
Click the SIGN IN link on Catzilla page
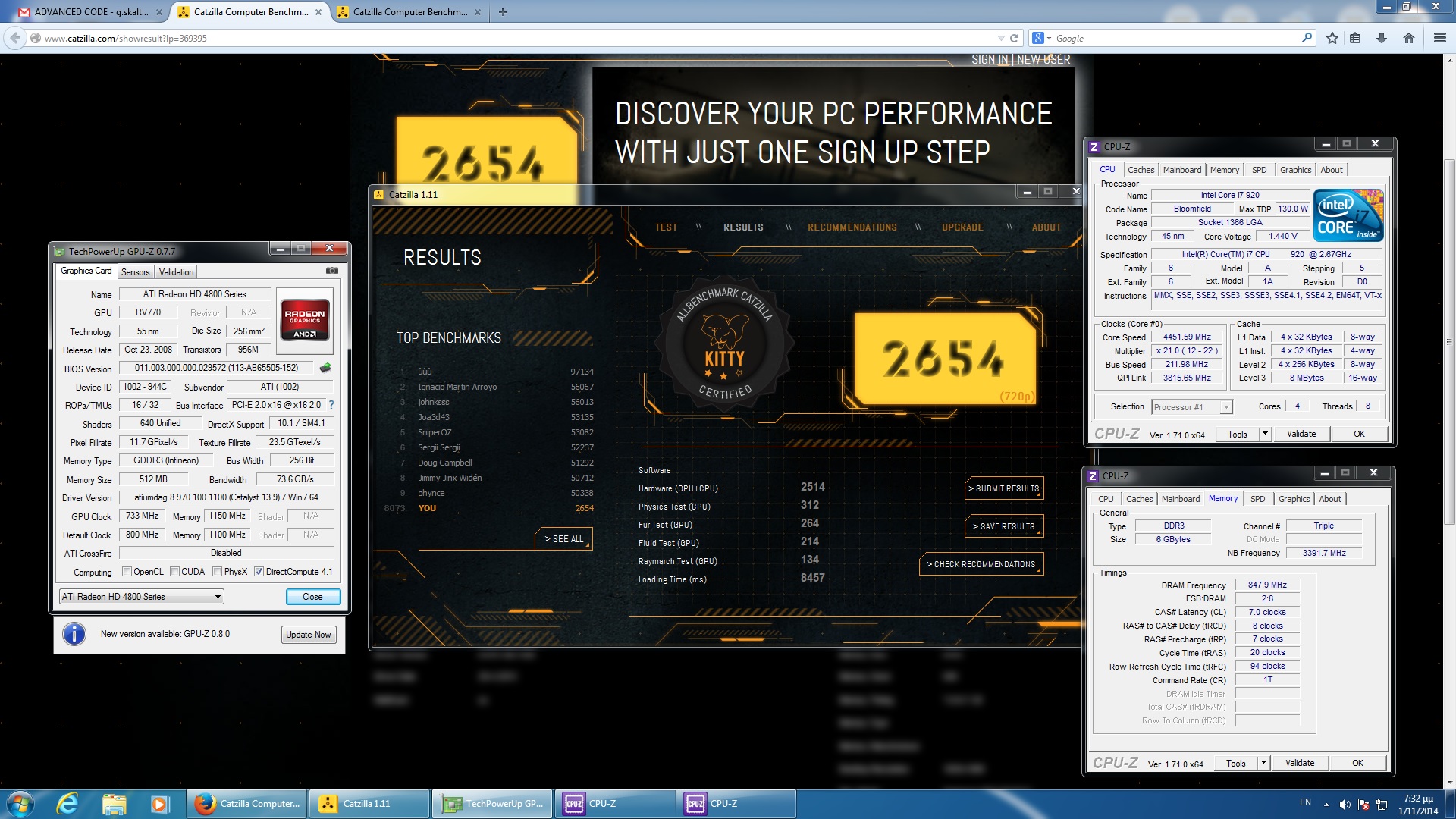pyautogui.click(x=990, y=60)
